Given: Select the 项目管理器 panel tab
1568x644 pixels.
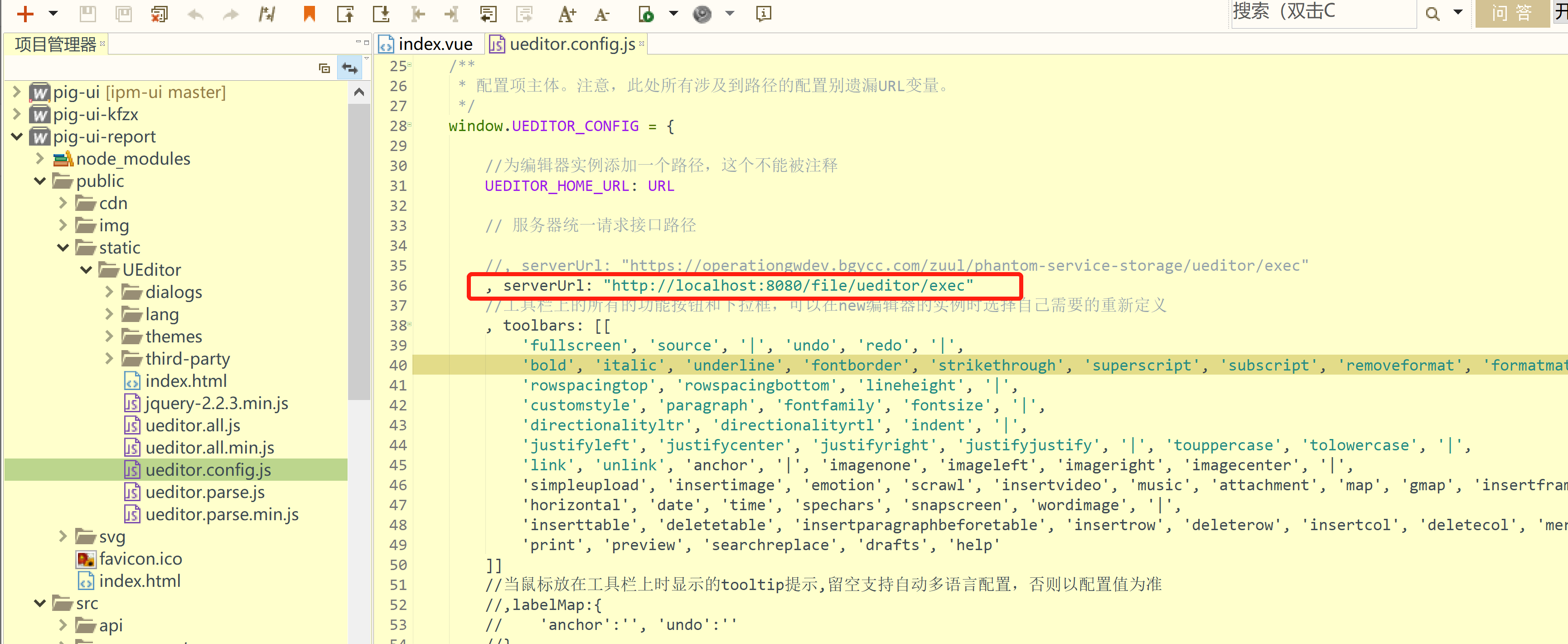Looking at the screenshot, I should (x=55, y=44).
